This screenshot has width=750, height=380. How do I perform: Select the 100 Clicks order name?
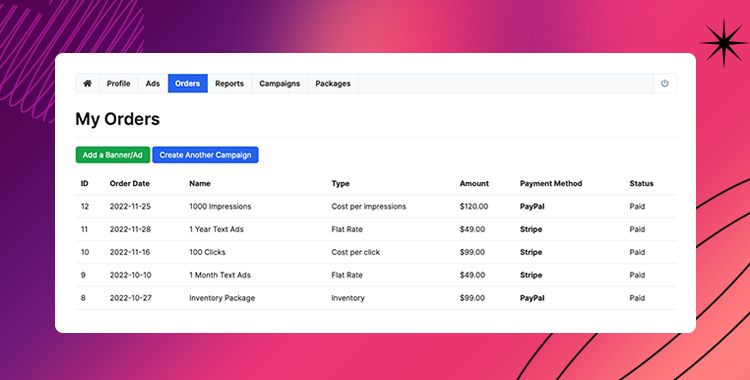tap(207, 252)
